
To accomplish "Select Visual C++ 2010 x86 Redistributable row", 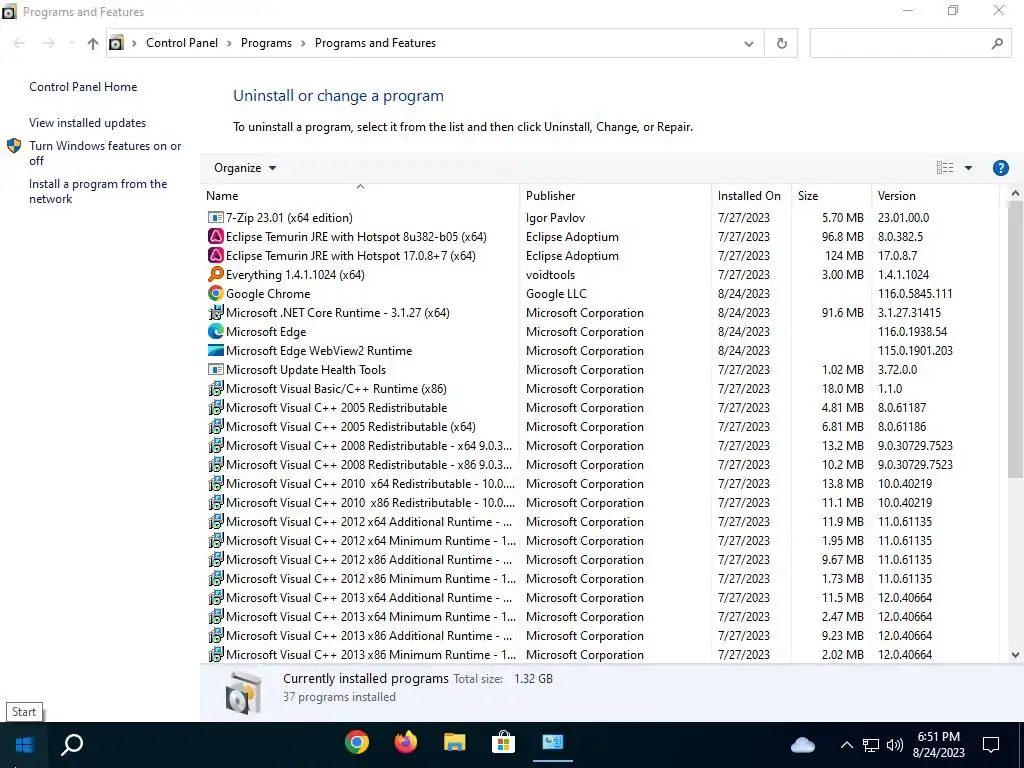I will pos(601,503).
